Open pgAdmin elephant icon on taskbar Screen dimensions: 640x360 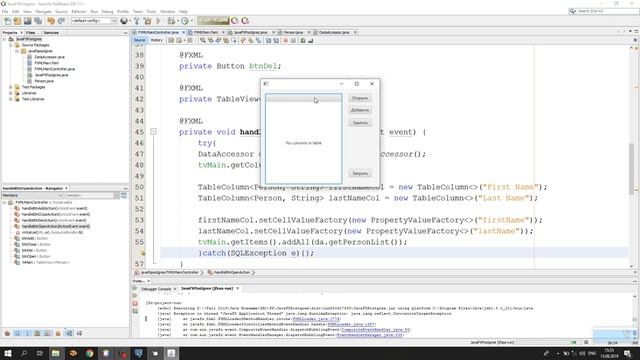click(138, 353)
